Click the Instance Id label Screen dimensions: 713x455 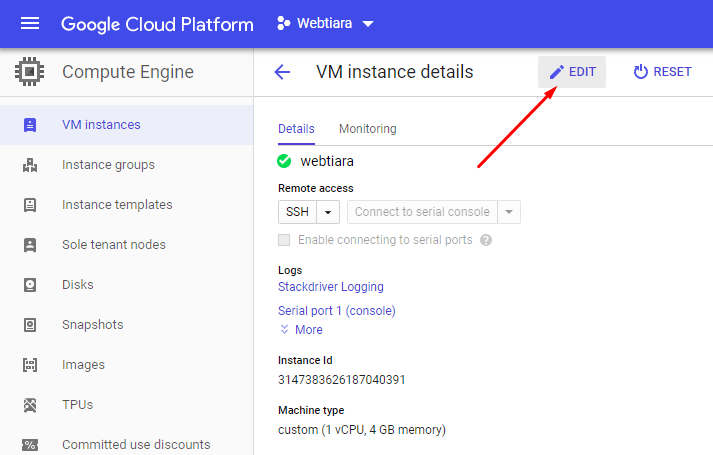(x=305, y=360)
